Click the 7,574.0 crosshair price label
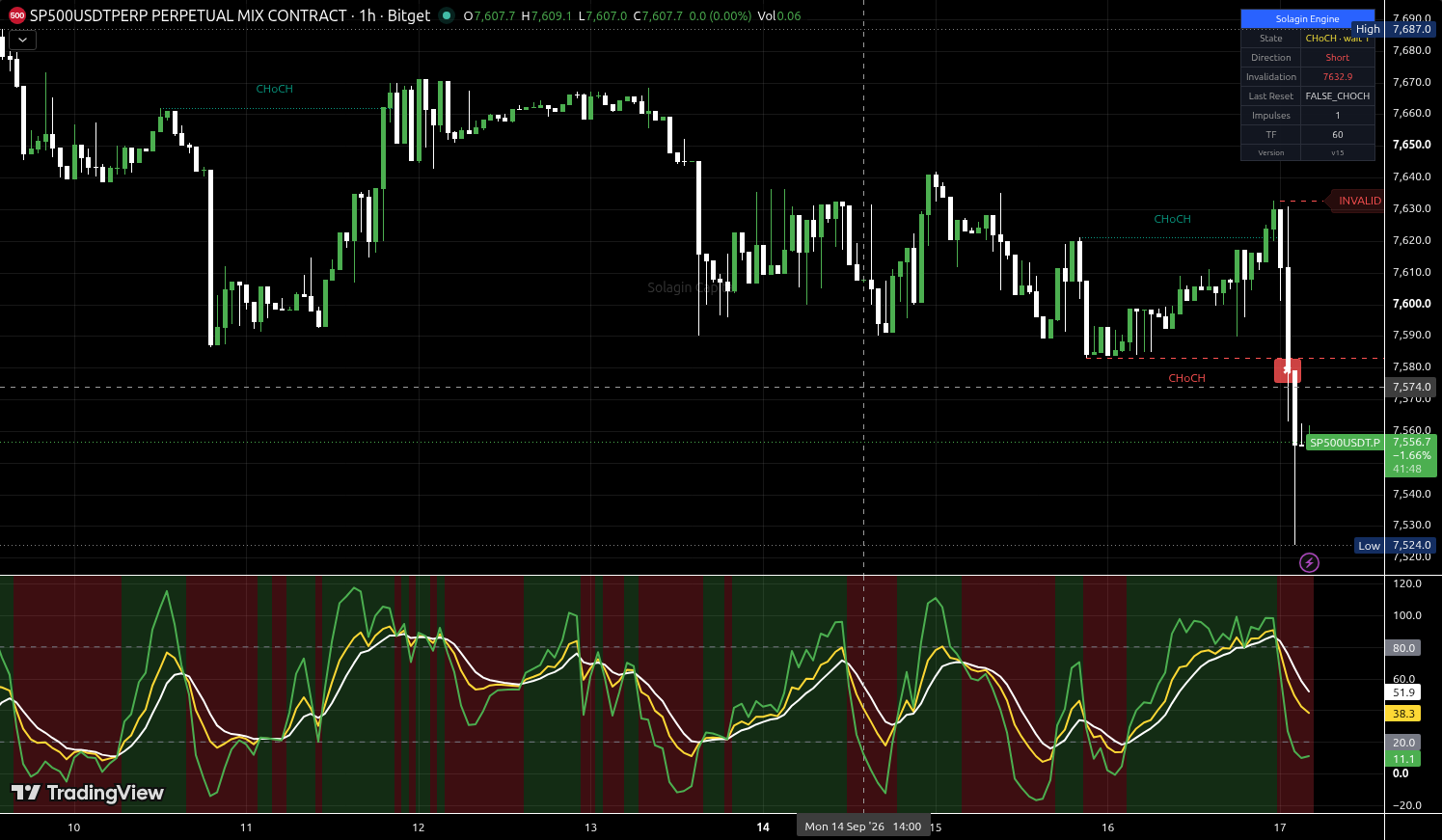Image resolution: width=1442 pixels, height=840 pixels. (1411, 387)
